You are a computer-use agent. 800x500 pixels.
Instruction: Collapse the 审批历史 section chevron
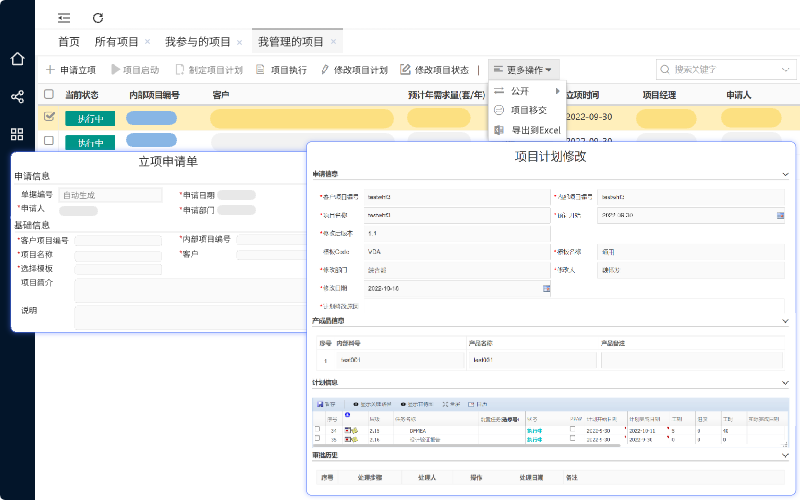click(x=786, y=455)
